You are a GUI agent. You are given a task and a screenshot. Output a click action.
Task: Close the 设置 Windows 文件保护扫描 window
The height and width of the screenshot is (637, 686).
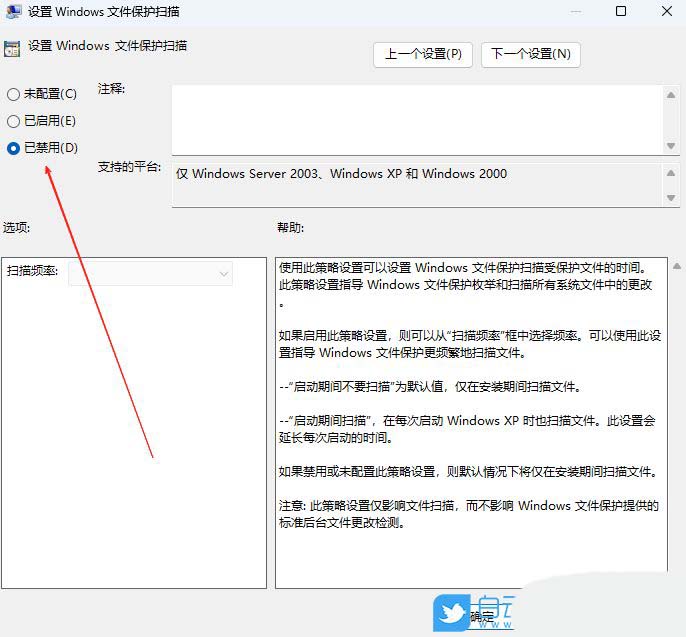[667, 11]
